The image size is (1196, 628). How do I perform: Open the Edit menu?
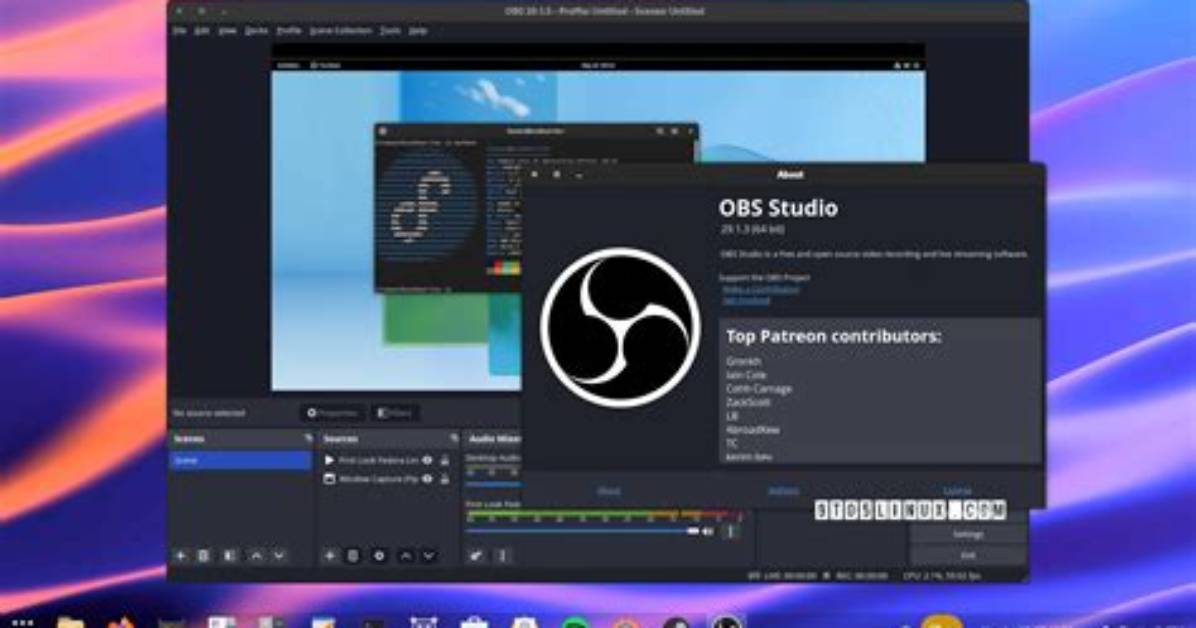coord(202,31)
